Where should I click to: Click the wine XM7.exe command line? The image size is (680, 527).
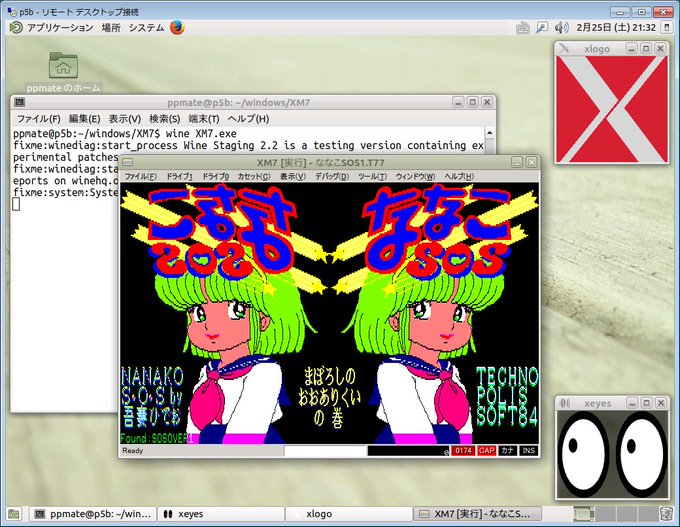125,134
